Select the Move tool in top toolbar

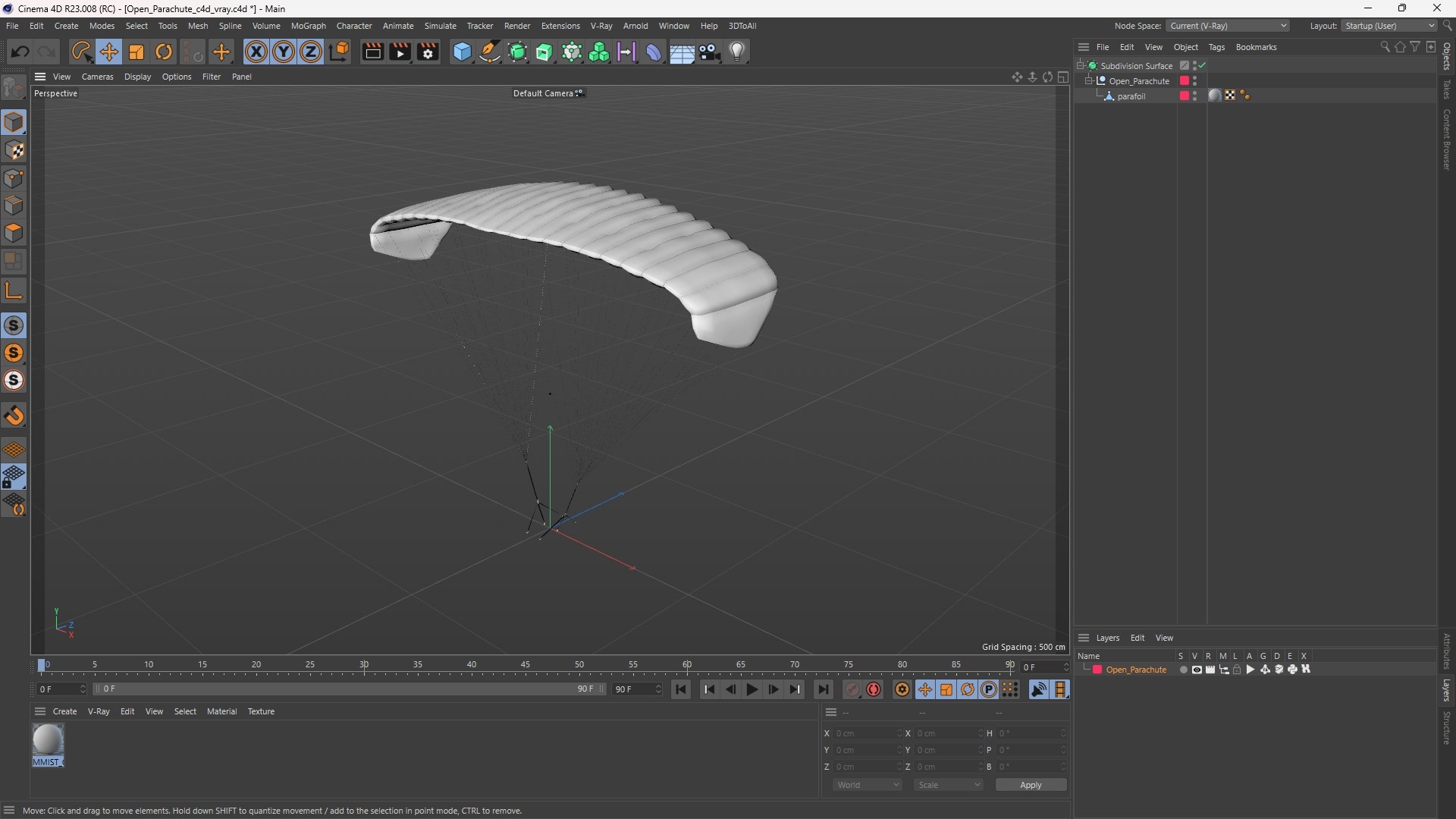(108, 52)
